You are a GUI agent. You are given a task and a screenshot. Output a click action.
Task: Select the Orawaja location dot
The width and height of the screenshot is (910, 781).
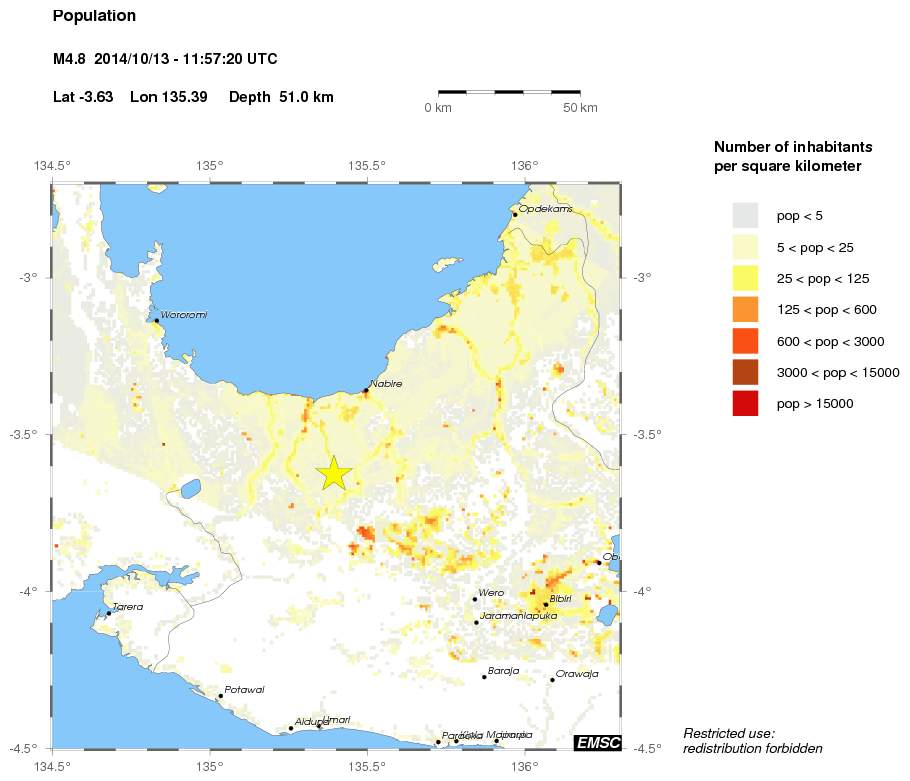coord(552,680)
